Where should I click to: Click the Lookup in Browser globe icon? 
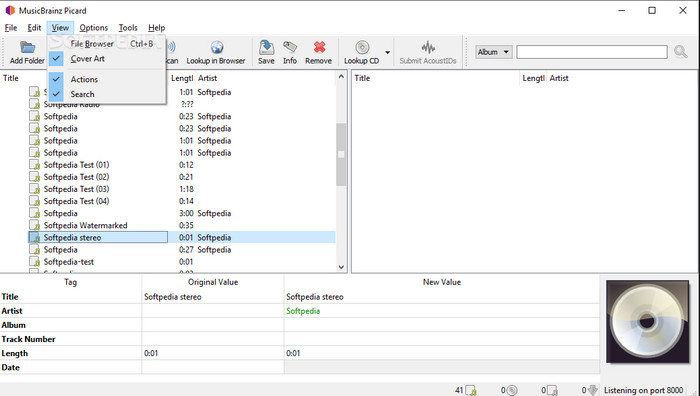[x=217, y=47]
